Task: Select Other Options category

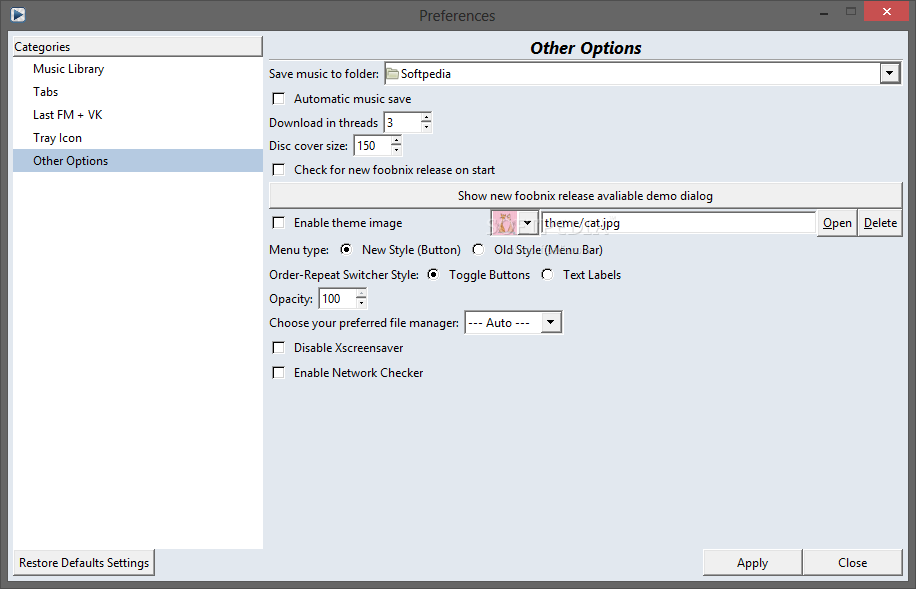Action: (x=138, y=161)
